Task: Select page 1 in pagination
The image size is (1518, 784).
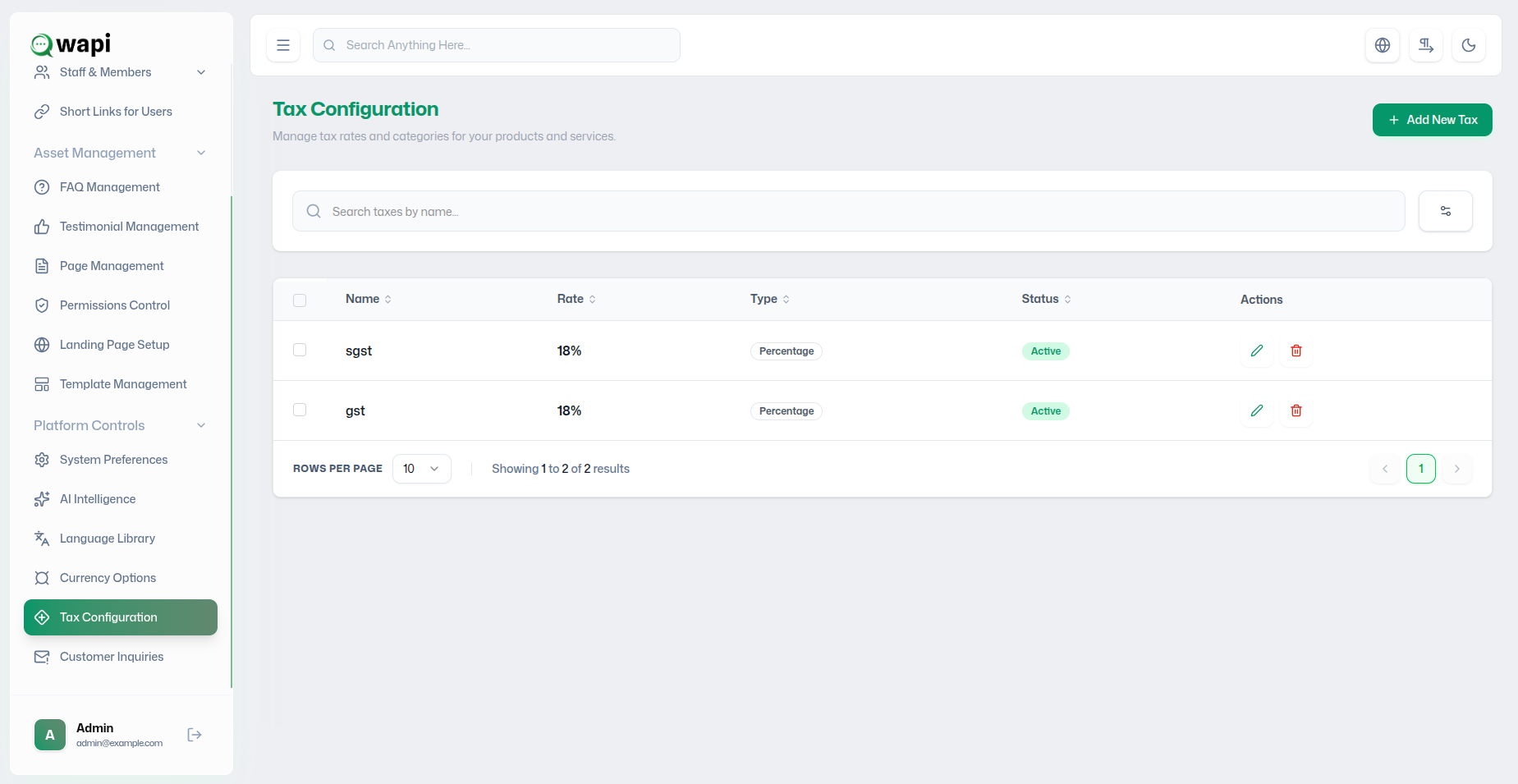Action: click(x=1421, y=469)
